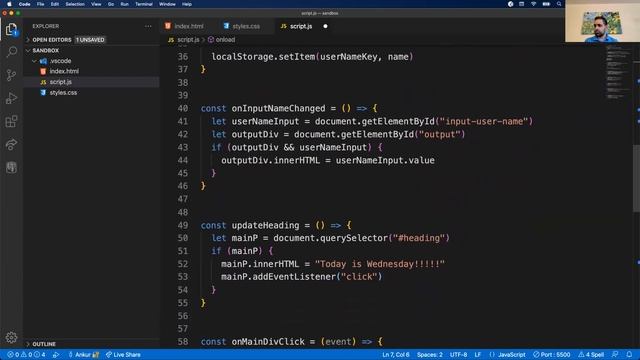The image size is (640, 360).
Task: Click the editor vertical scrollbar
Action: 636,178
